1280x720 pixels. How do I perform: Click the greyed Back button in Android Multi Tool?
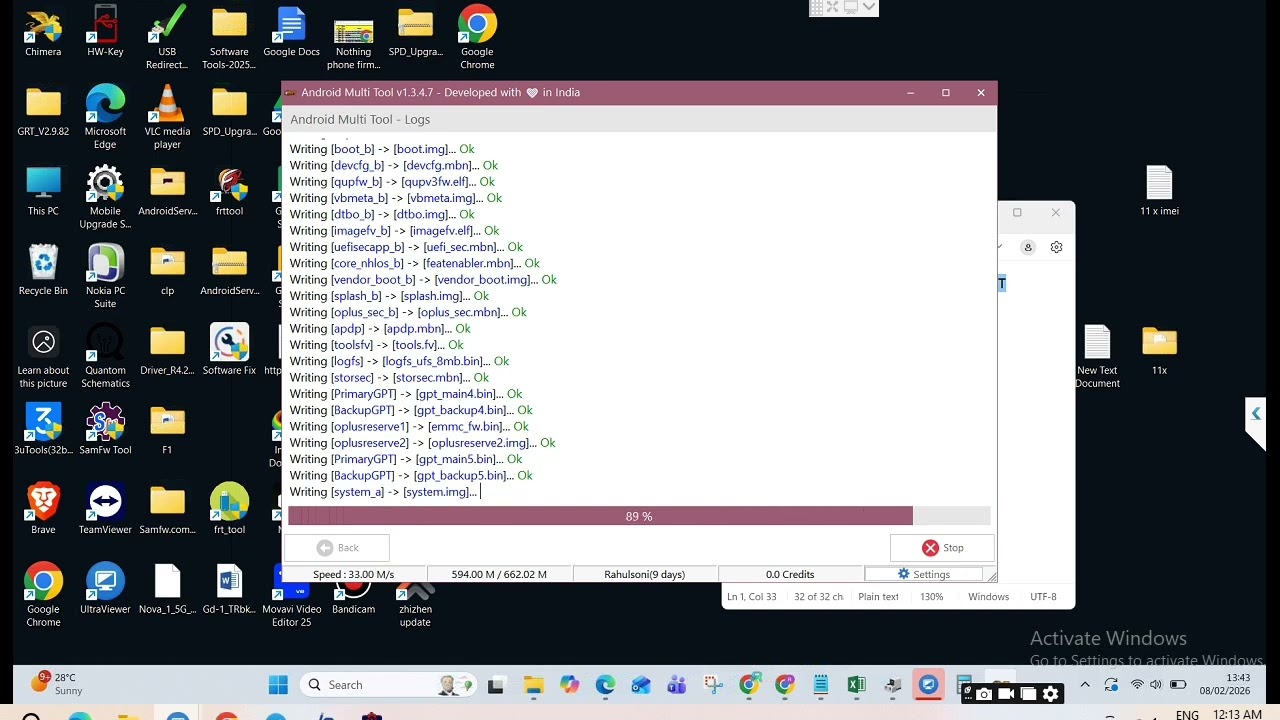(337, 548)
